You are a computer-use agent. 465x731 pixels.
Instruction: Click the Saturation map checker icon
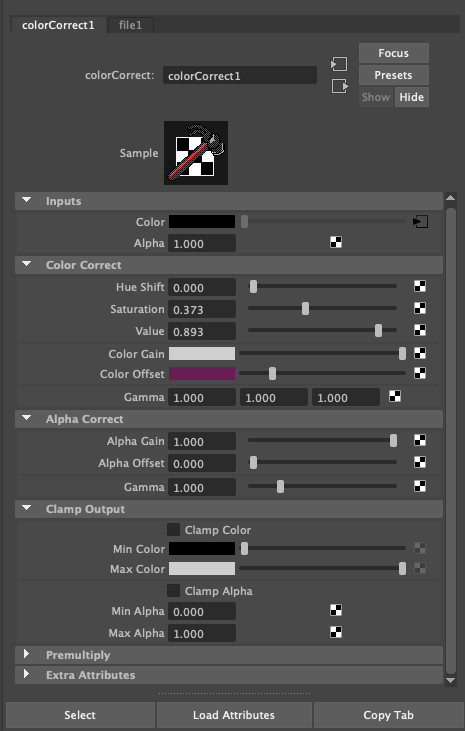(420, 308)
